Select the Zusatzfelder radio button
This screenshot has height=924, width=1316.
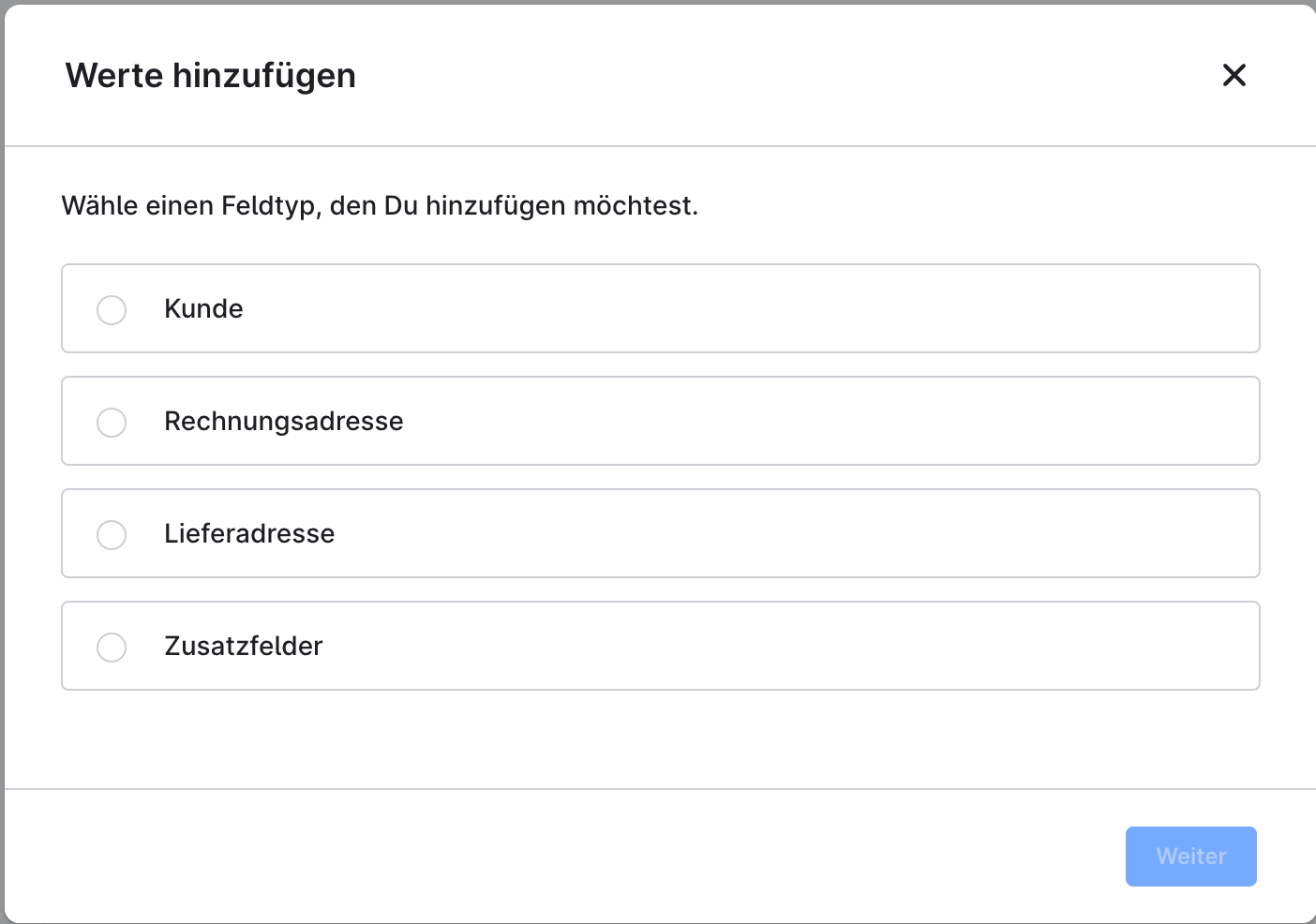[x=112, y=647]
